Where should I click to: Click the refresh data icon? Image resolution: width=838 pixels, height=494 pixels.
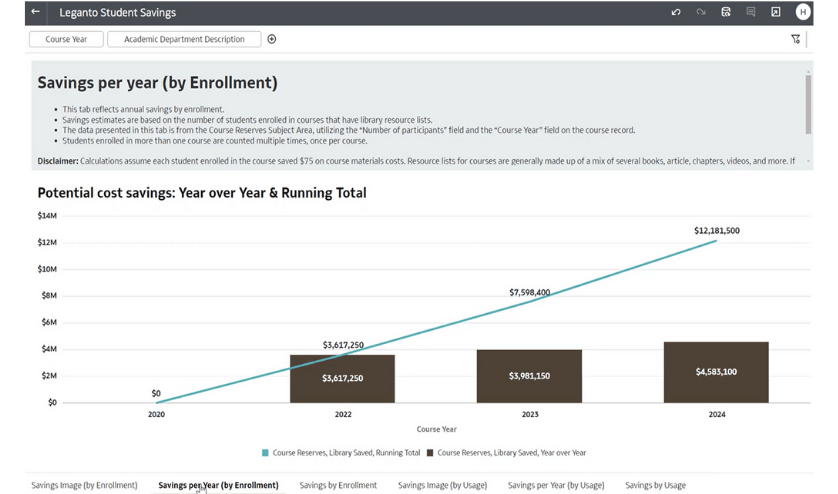[727, 12]
